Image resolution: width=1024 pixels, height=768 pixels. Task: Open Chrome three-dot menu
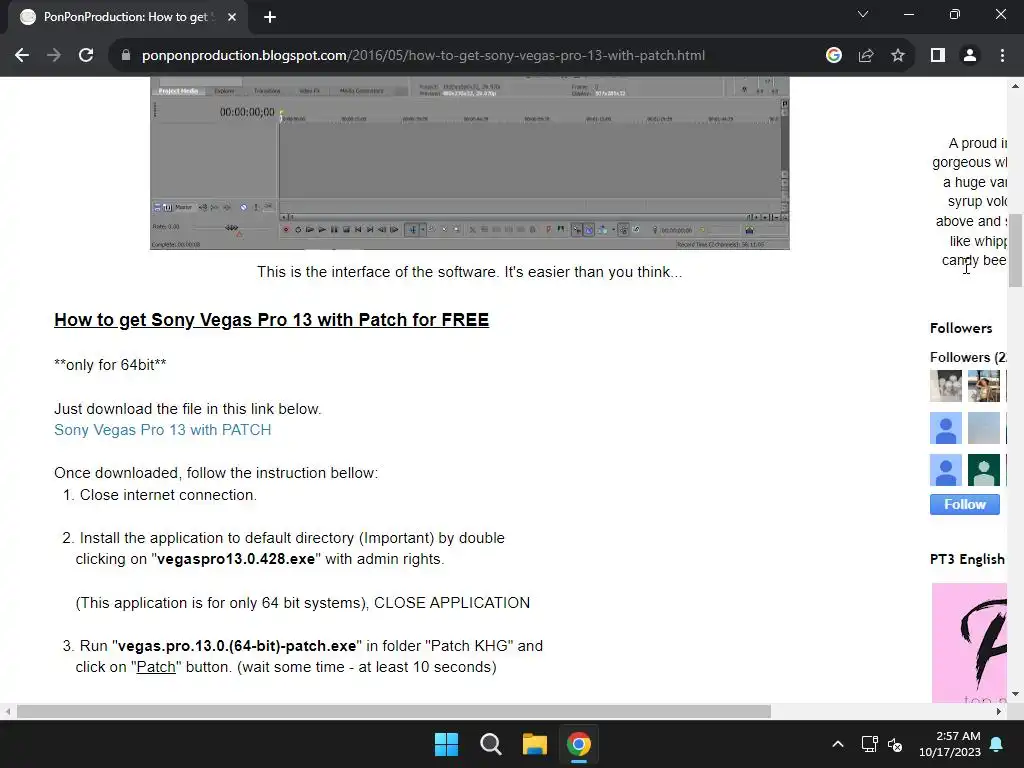click(1002, 56)
